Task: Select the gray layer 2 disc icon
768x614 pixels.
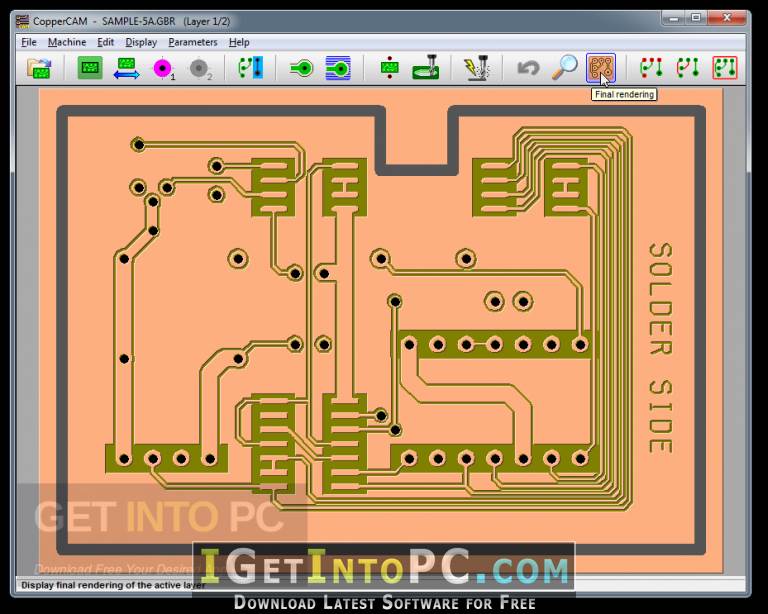Action: (x=199, y=68)
